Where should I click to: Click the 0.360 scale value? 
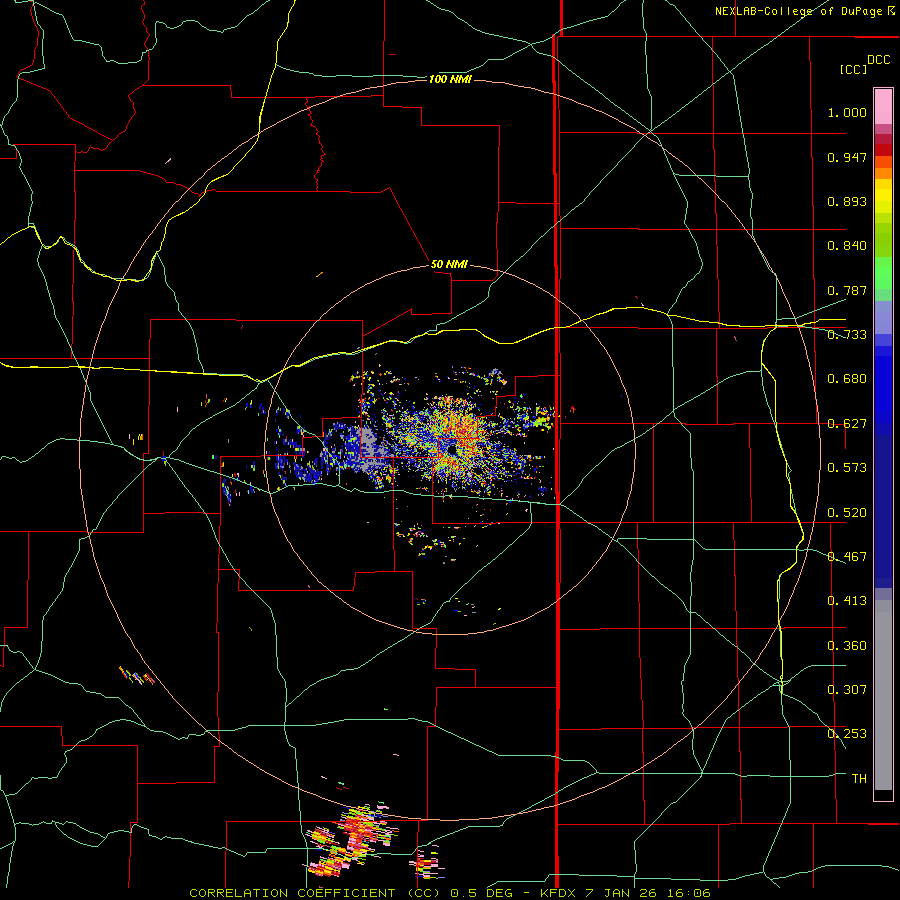point(847,646)
